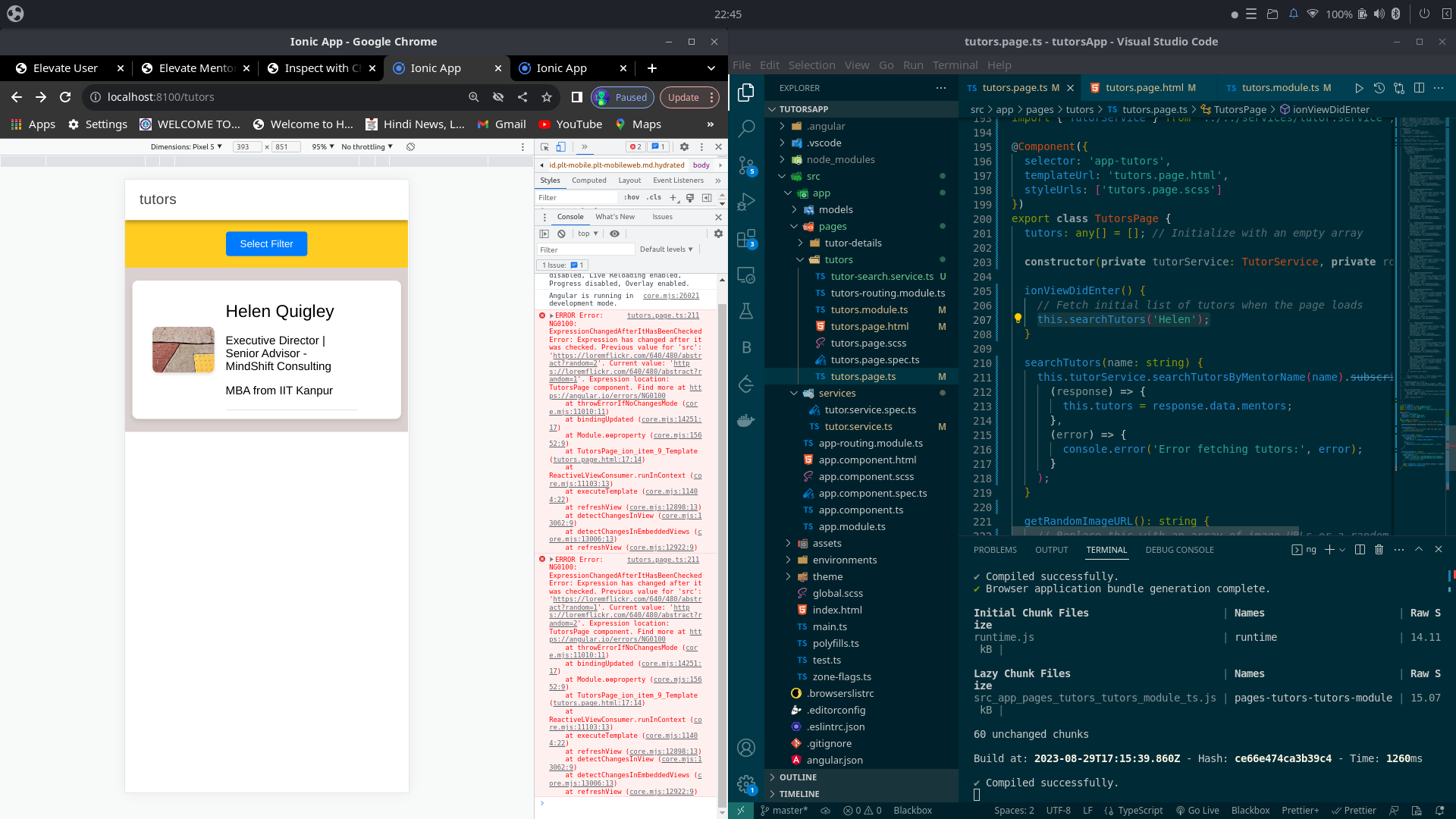Click the Select Filter button on page
The height and width of the screenshot is (819, 1456).
pyautogui.click(x=266, y=243)
